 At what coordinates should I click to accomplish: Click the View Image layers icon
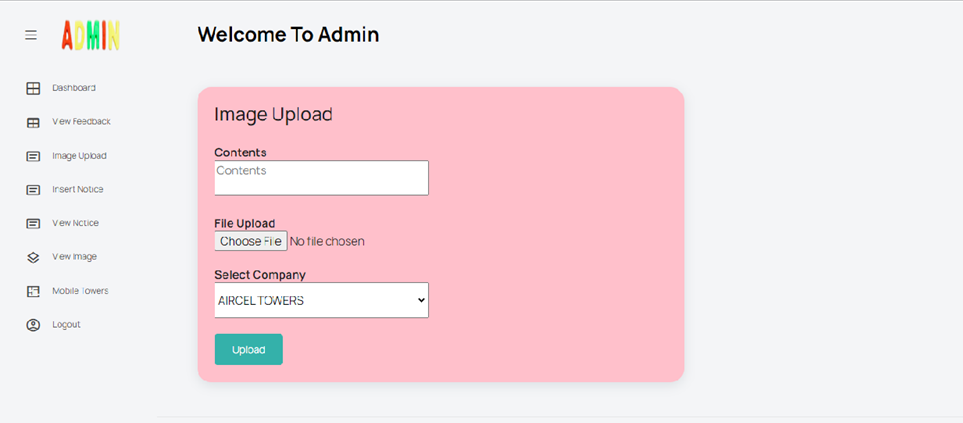click(33, 258)
